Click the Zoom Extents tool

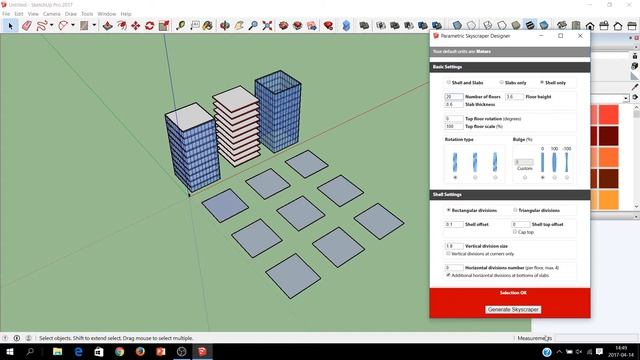click(x=267, y=26)
